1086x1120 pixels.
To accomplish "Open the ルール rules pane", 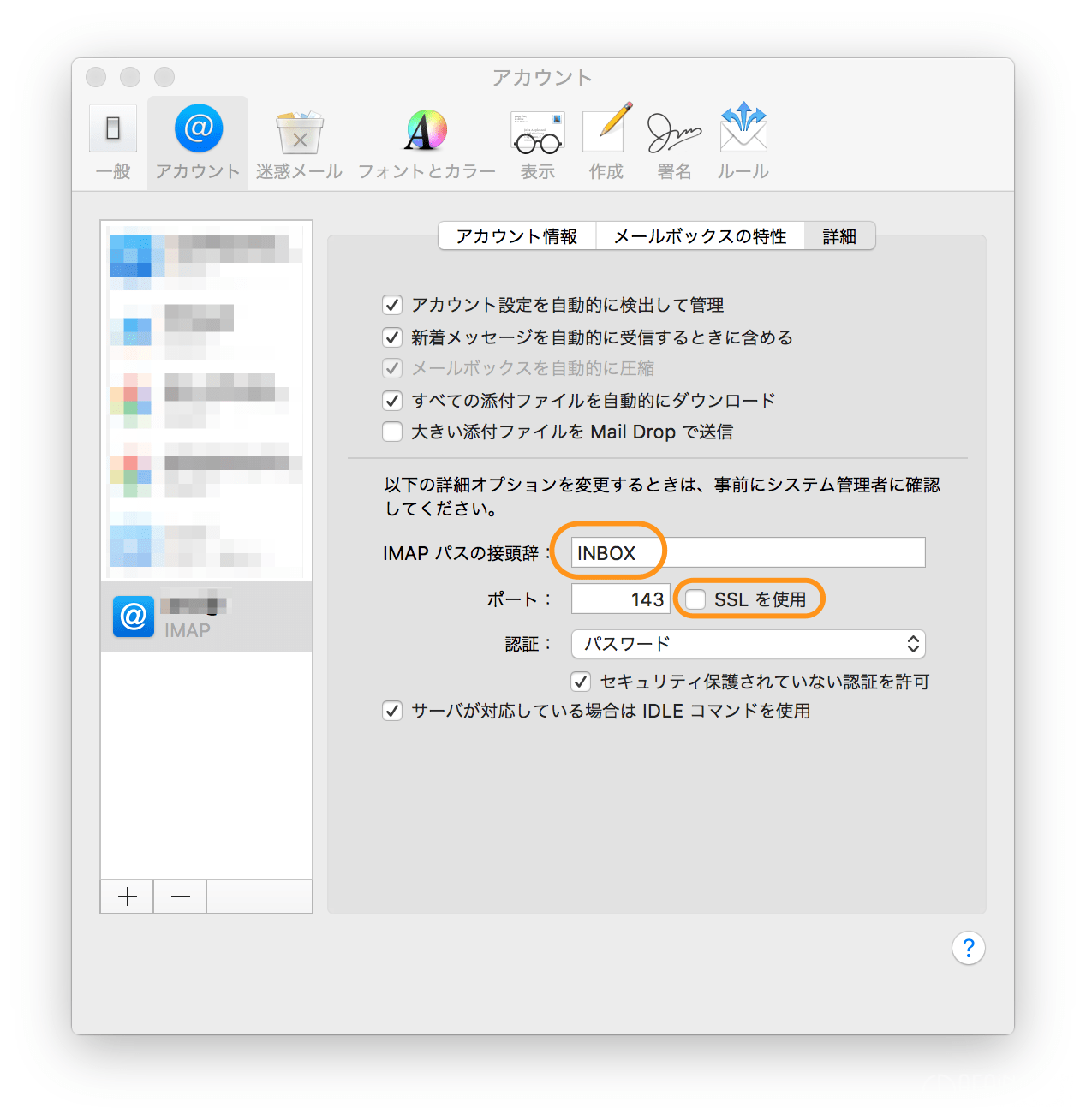I will click(743, 142).
